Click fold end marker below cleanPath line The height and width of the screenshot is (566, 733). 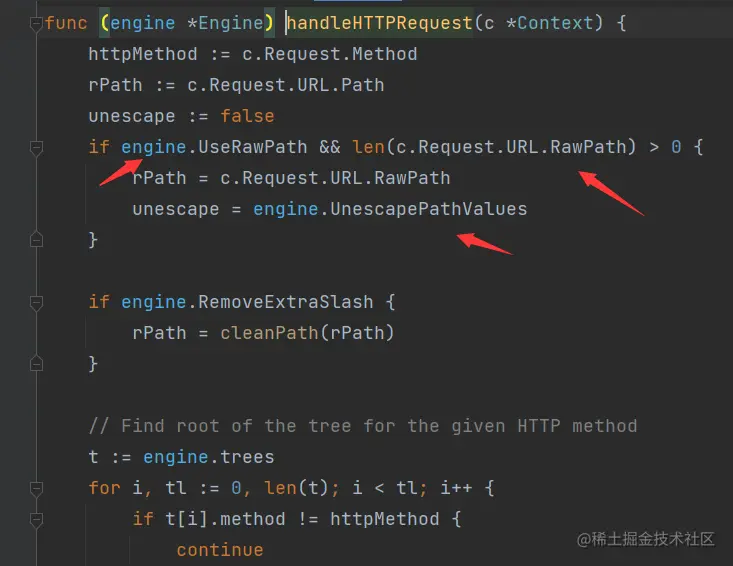36,364
